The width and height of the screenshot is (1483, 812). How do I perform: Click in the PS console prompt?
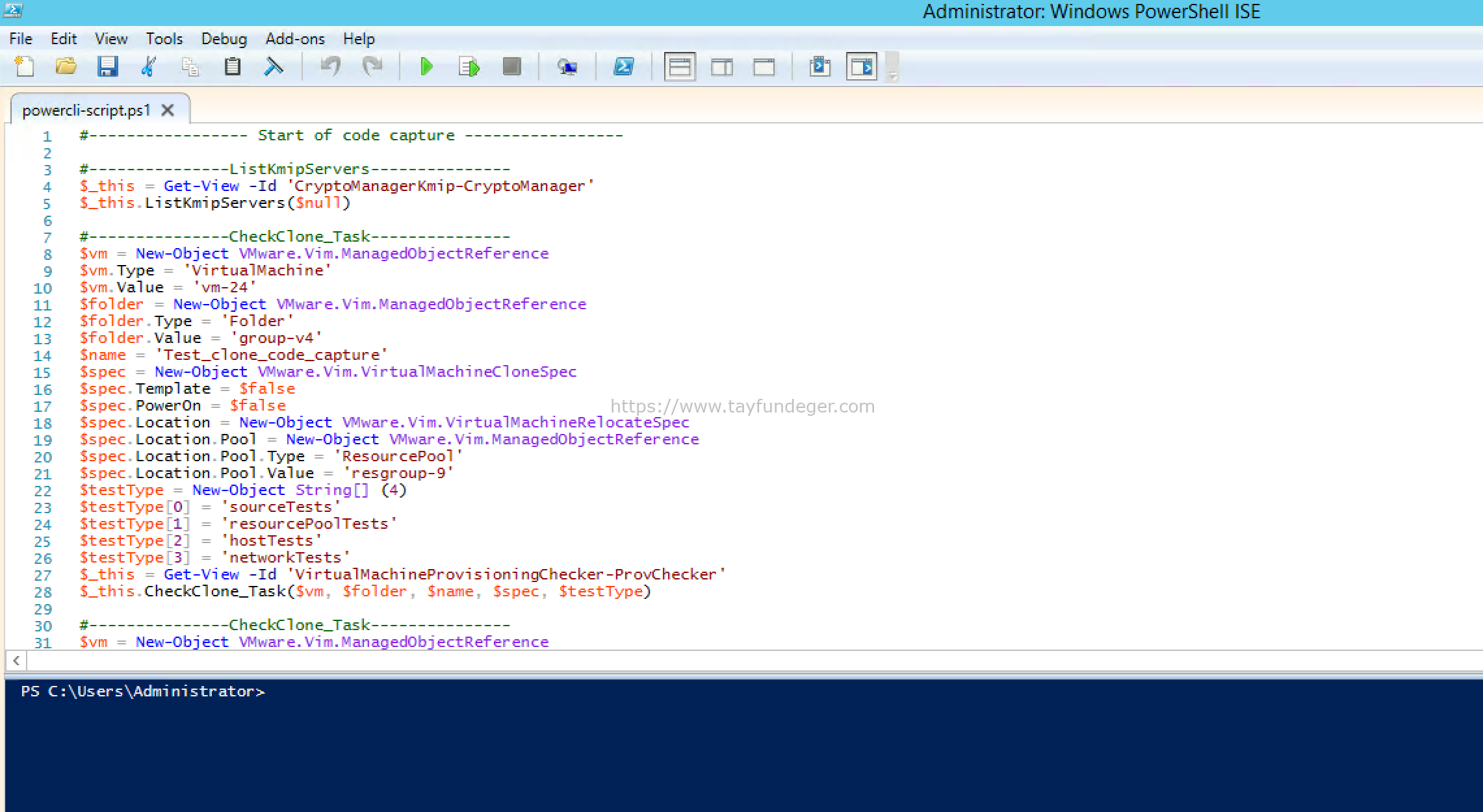point(143,692)
